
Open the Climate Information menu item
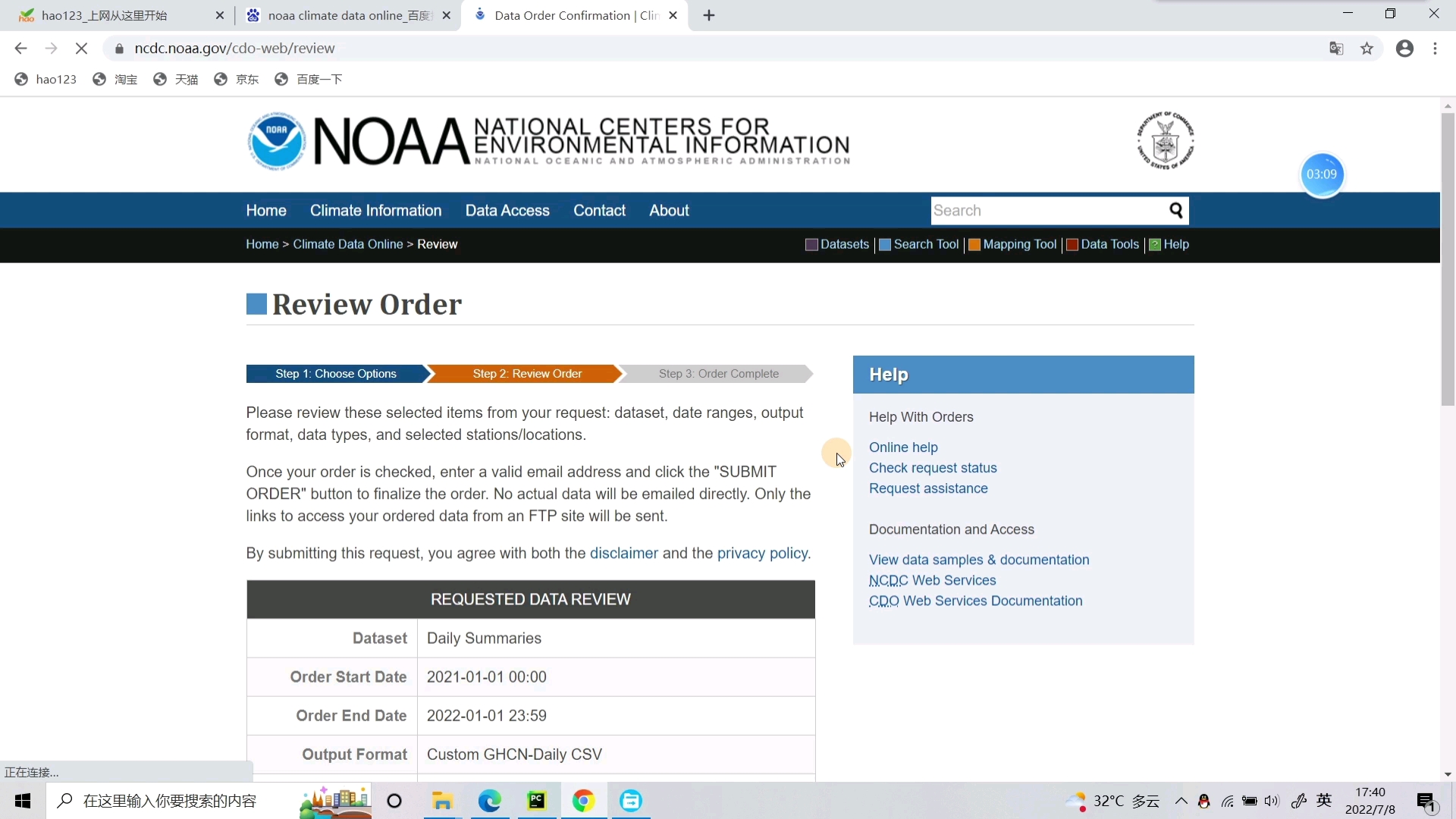(x=377, y=211)
